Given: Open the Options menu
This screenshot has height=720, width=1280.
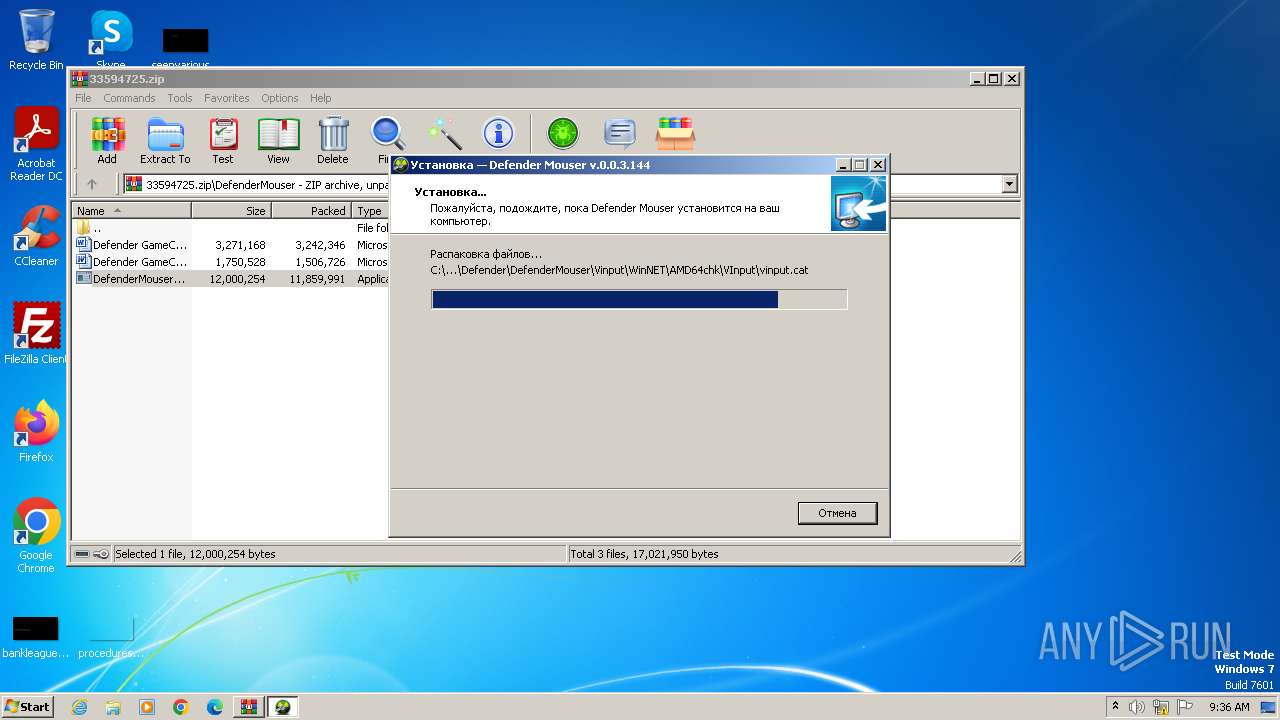Looking at the screenshot, I should [280, 98].
